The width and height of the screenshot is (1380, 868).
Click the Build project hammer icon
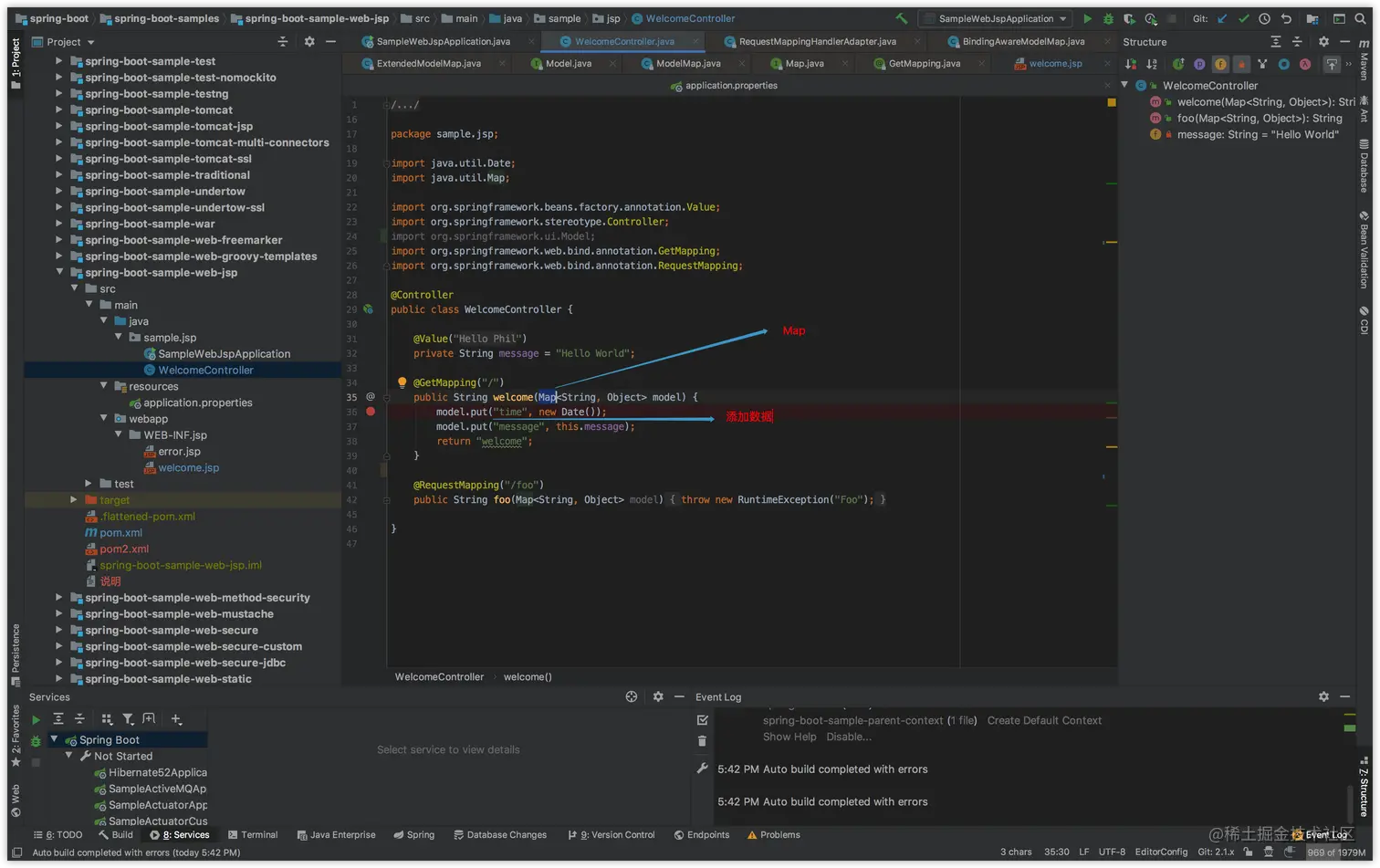point(902,18)
